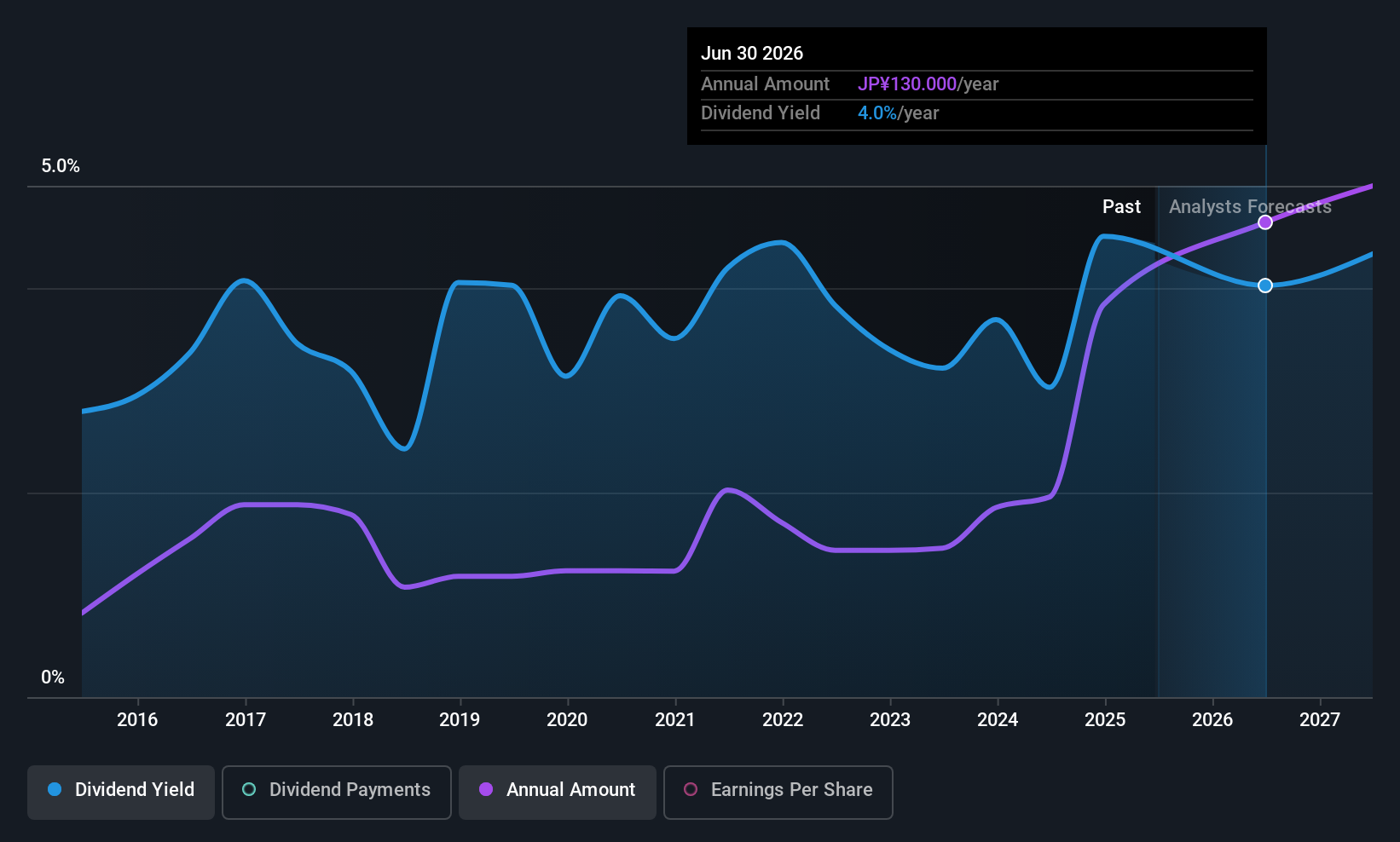Viewport: 1400px width, 842px height.
Task: Click the hollow pink Earnings Per Share circle
Action: tap(691, 789)
